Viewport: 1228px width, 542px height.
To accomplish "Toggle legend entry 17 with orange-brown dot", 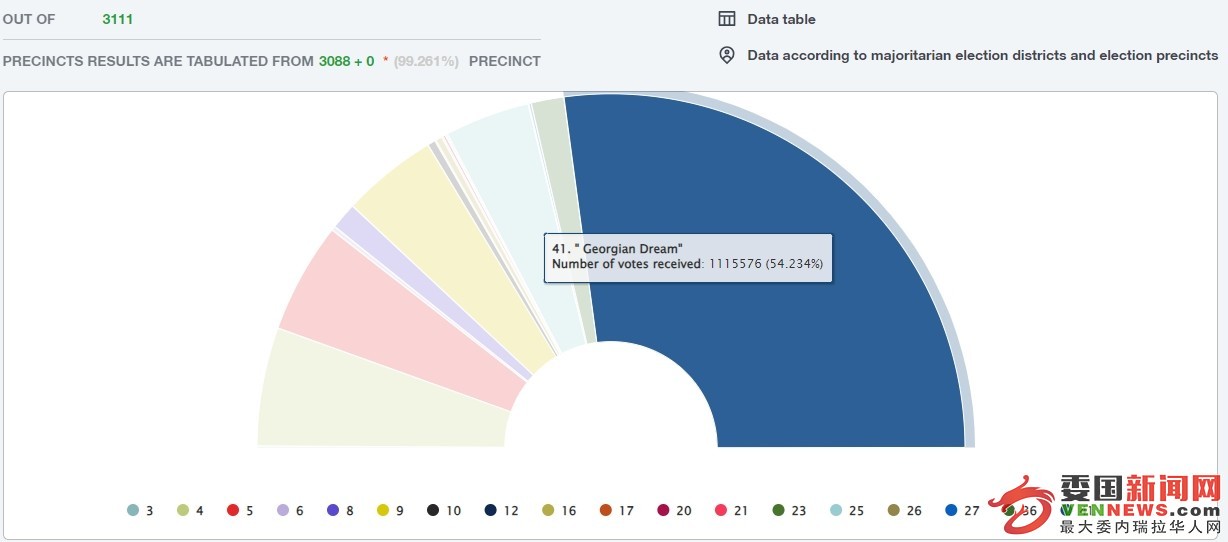I will coord(616,510).
